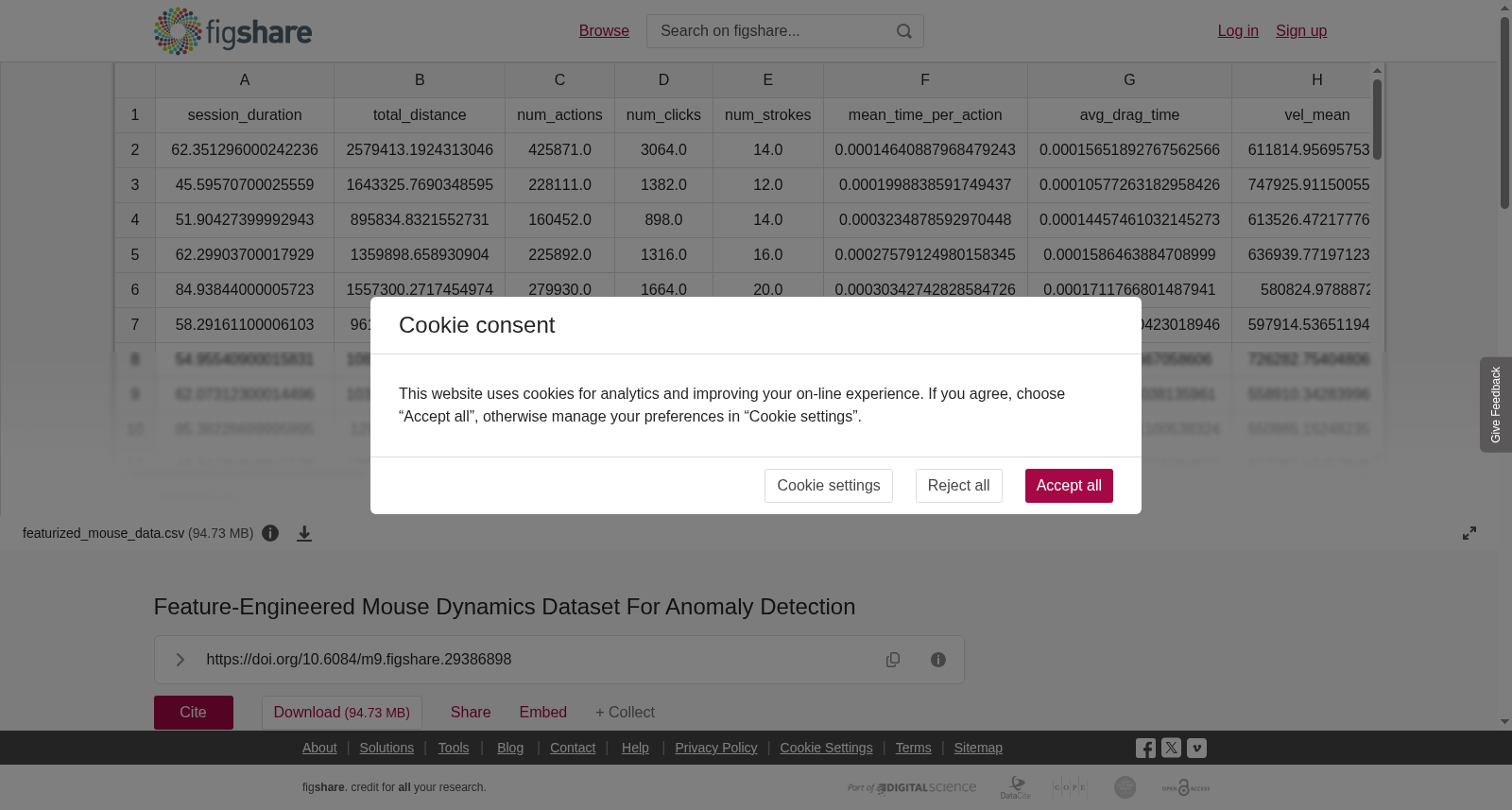Open Cookie Settings footer link
Image resolution: width=1512 pixels, height=810 pixels.
click(827, 748)
